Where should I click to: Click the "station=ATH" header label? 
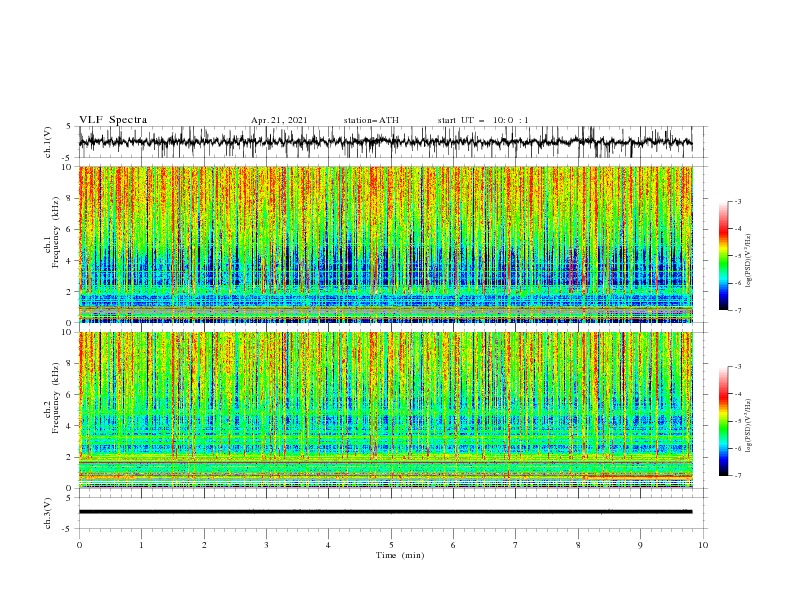(371, 120)
